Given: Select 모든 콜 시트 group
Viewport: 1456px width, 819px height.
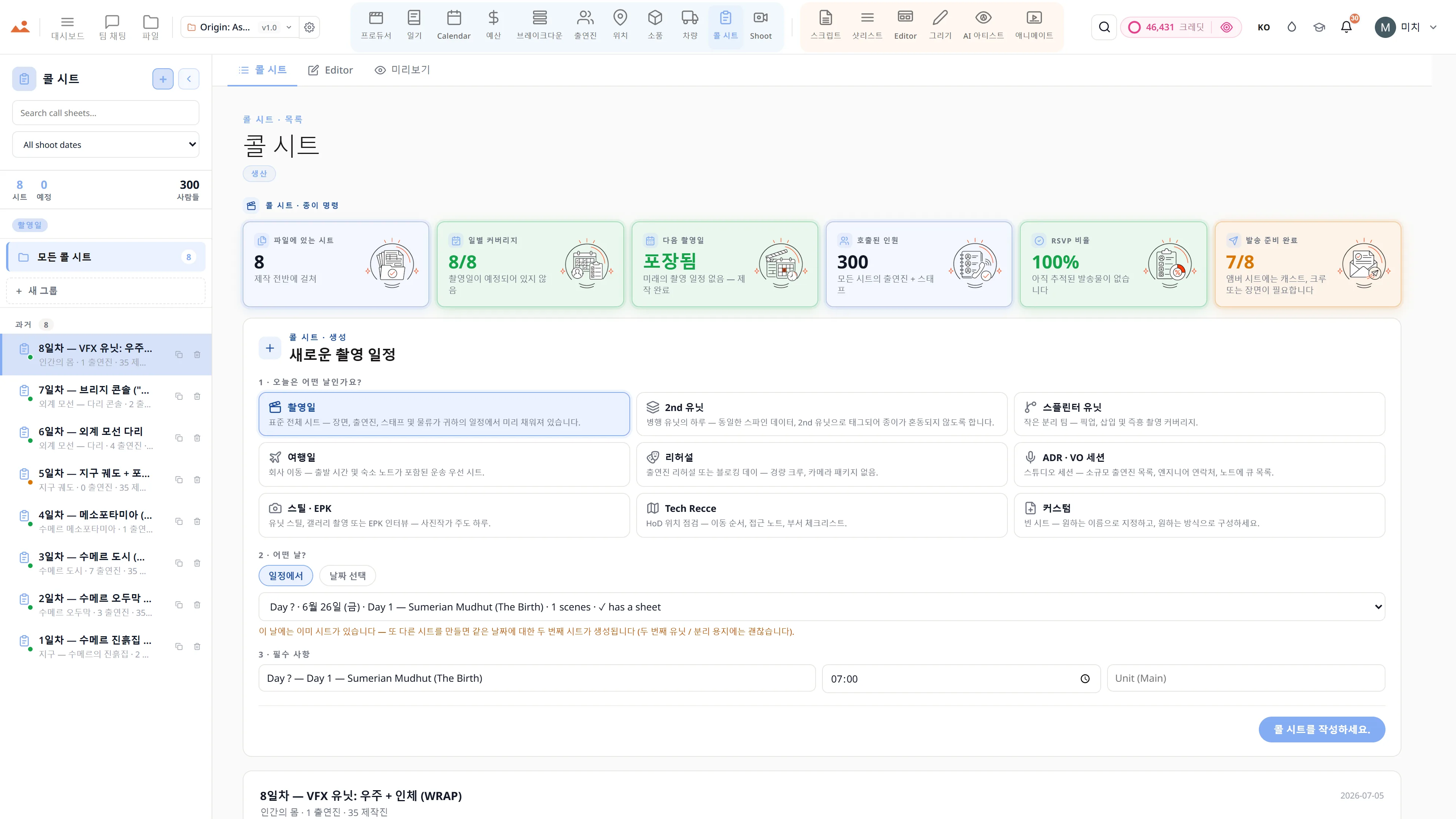Looking at the screenshot, I should [106, 257].
